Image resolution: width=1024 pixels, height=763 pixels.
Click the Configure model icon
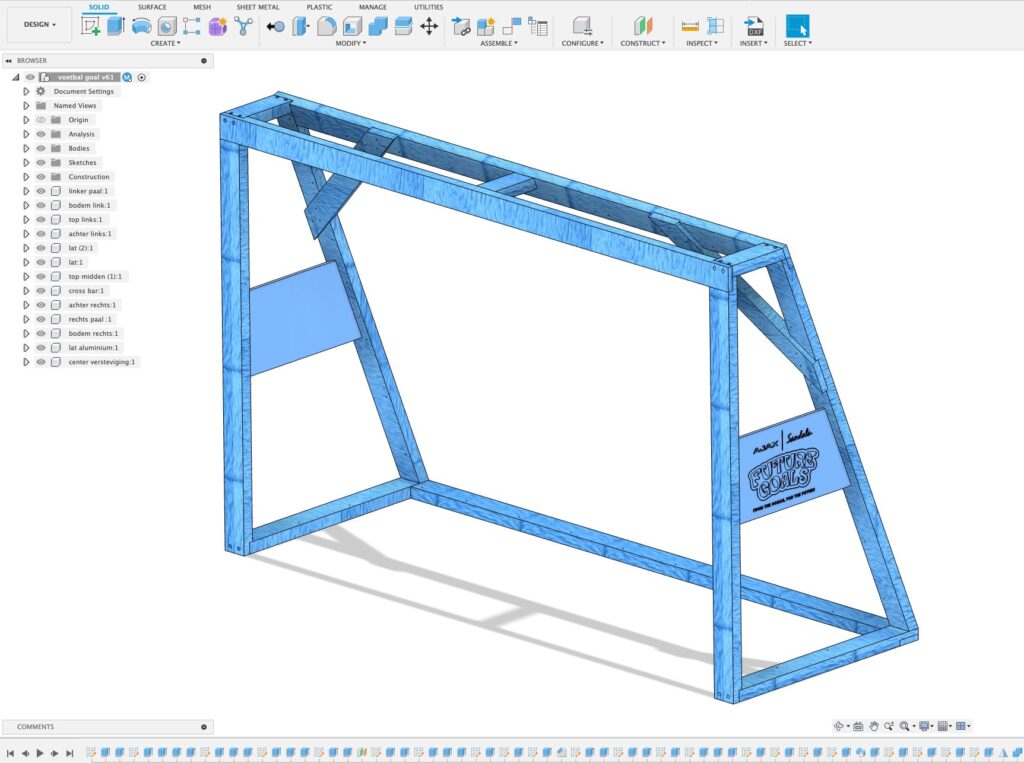[582, 26]
